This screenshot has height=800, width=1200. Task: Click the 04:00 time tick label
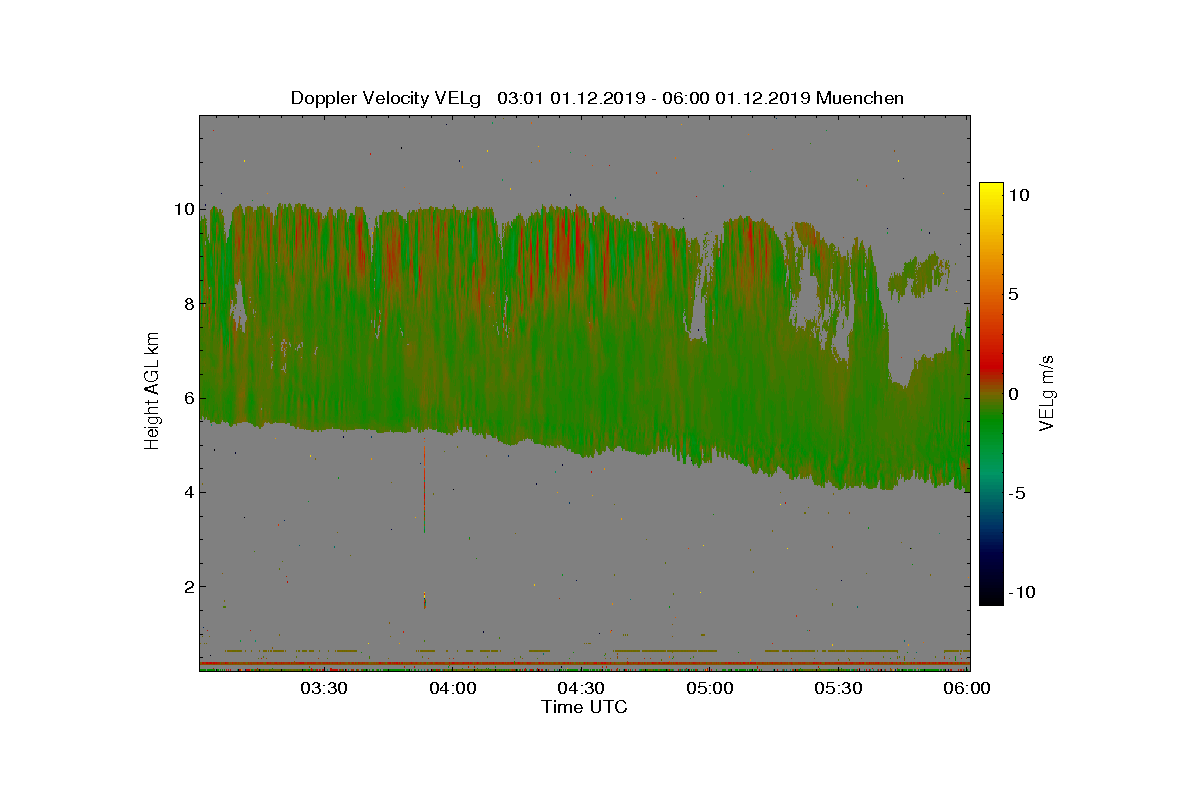452,688
